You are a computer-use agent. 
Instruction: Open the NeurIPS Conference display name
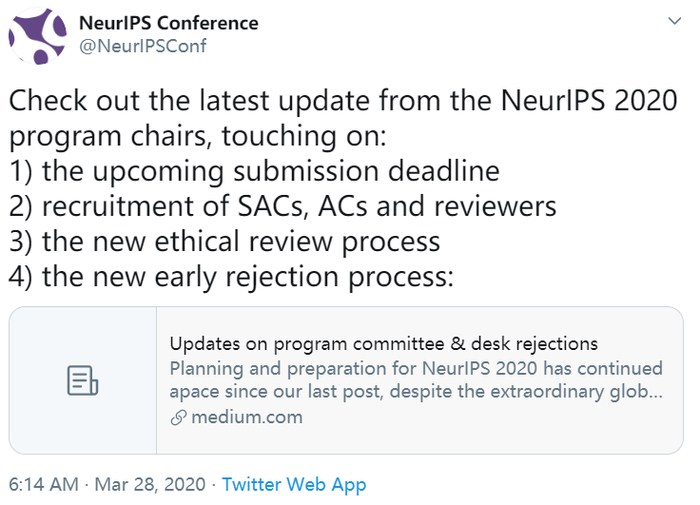point(168,22)
